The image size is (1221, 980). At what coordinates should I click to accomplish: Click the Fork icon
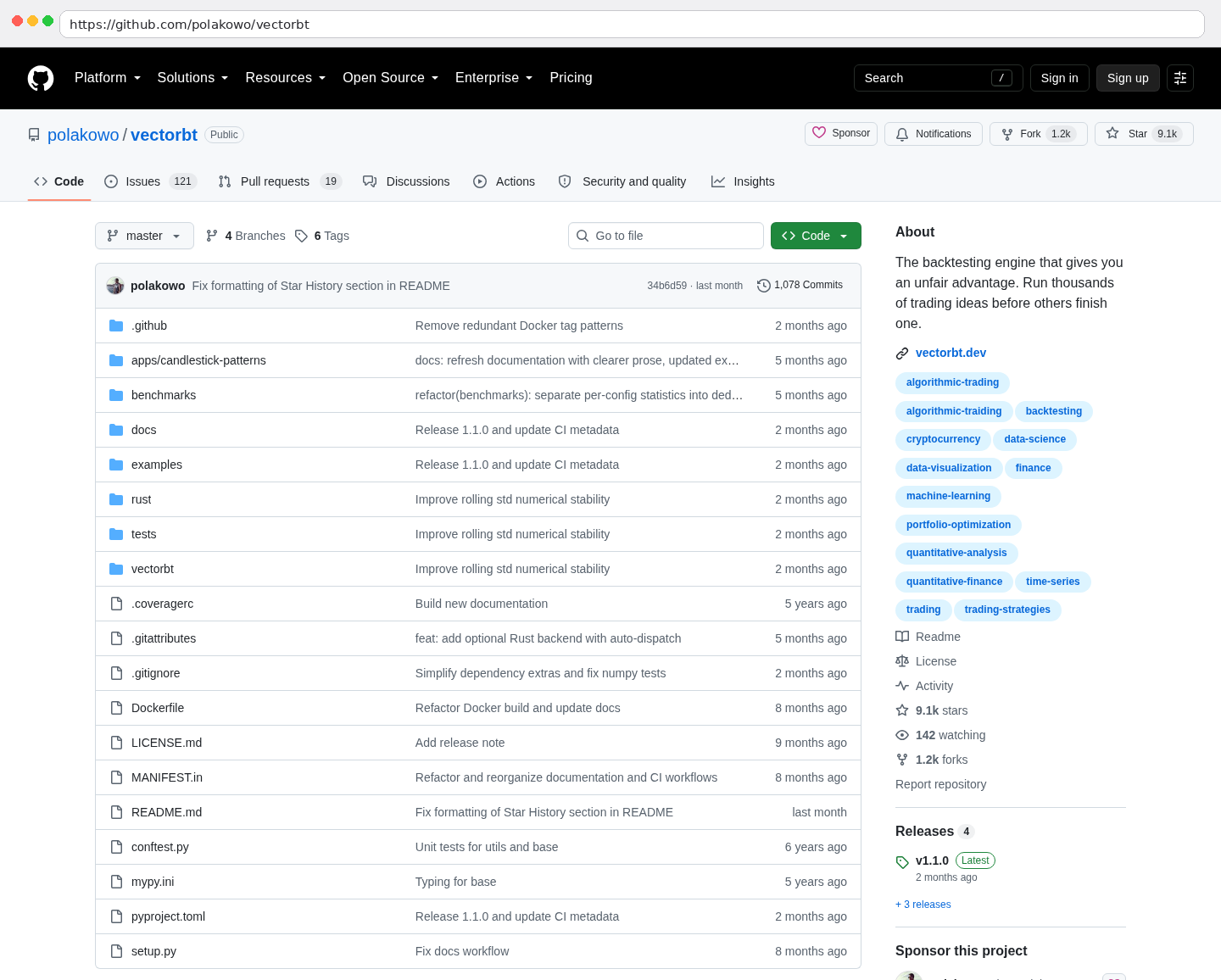pyautogui.click(x=1007, y=134)
